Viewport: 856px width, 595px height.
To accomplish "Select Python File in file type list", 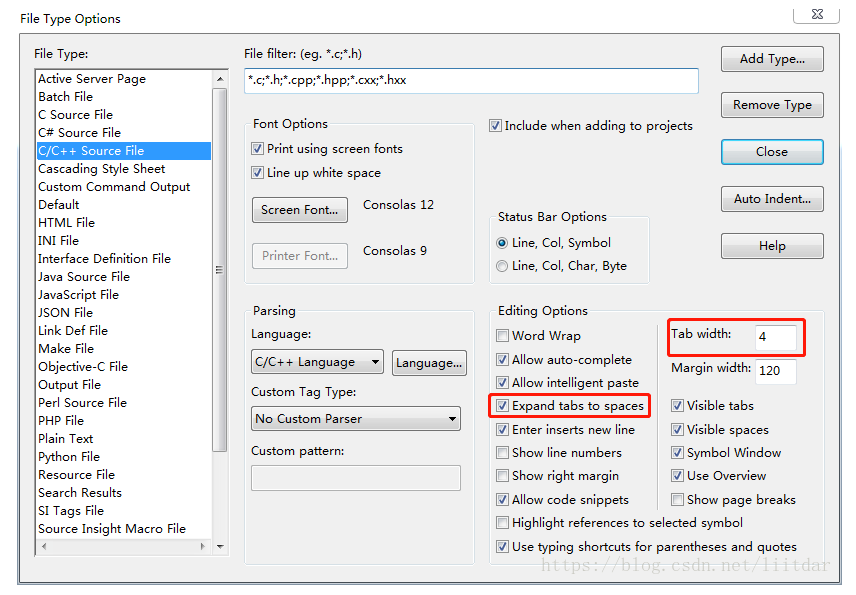I will coord(69,457).
